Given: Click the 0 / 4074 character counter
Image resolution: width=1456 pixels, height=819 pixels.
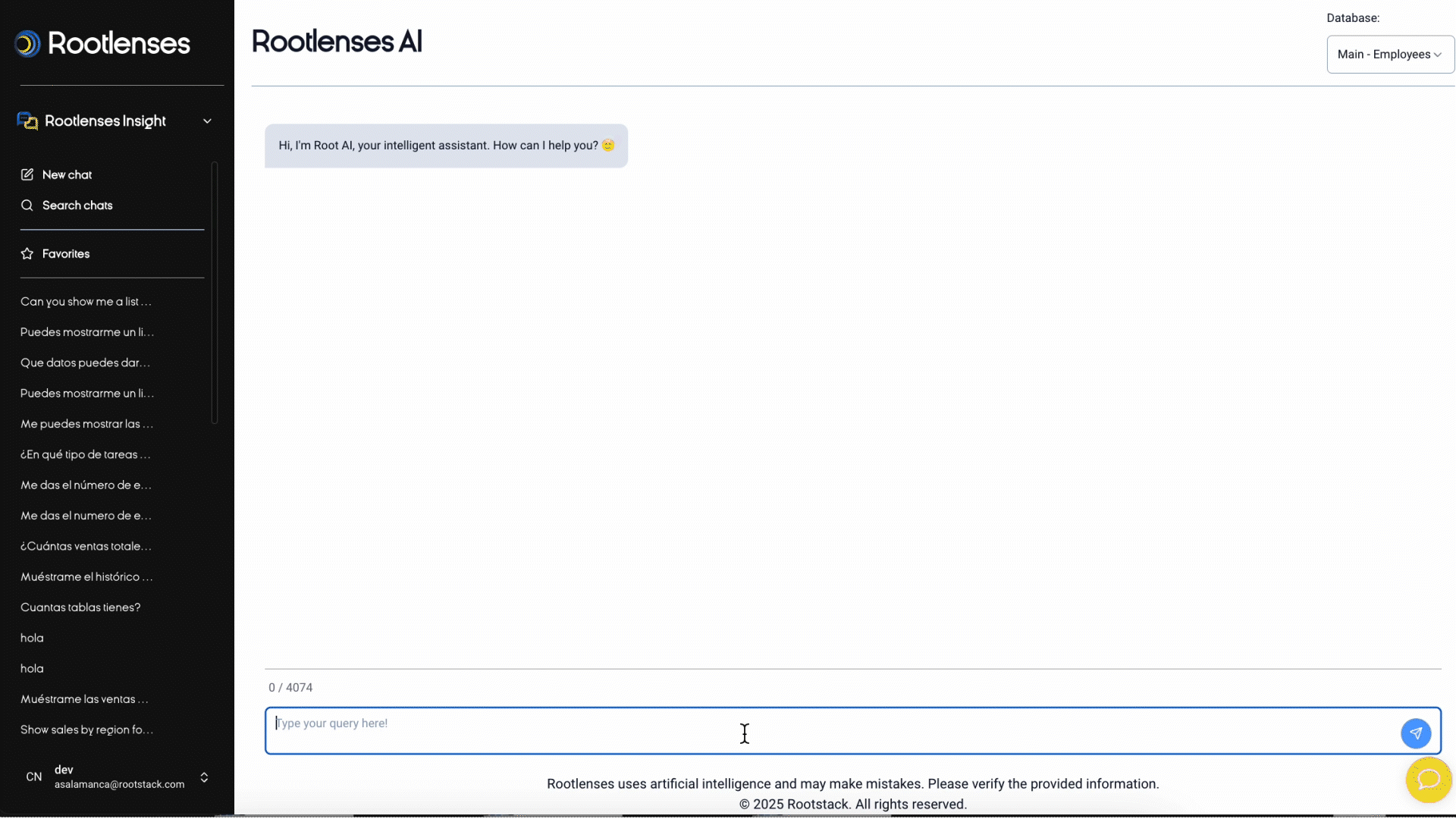Looking at the screenshot, I should click(290, 688).
